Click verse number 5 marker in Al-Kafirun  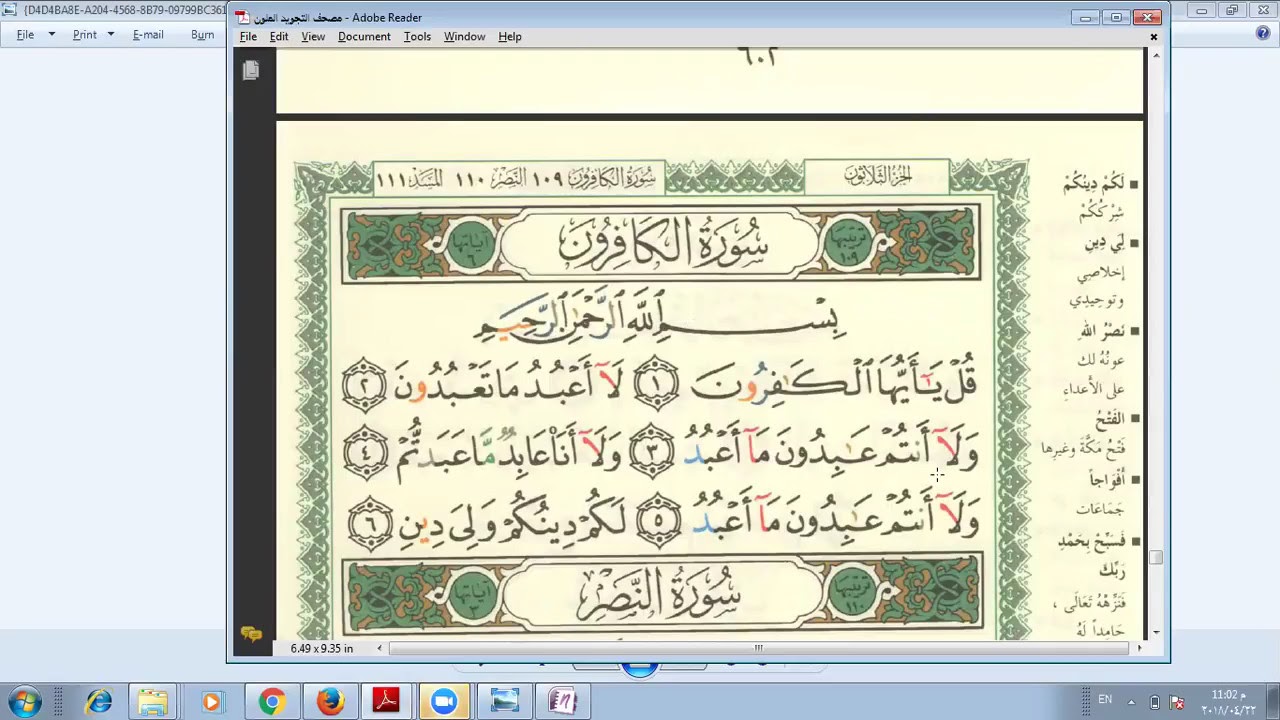(659, 521)
